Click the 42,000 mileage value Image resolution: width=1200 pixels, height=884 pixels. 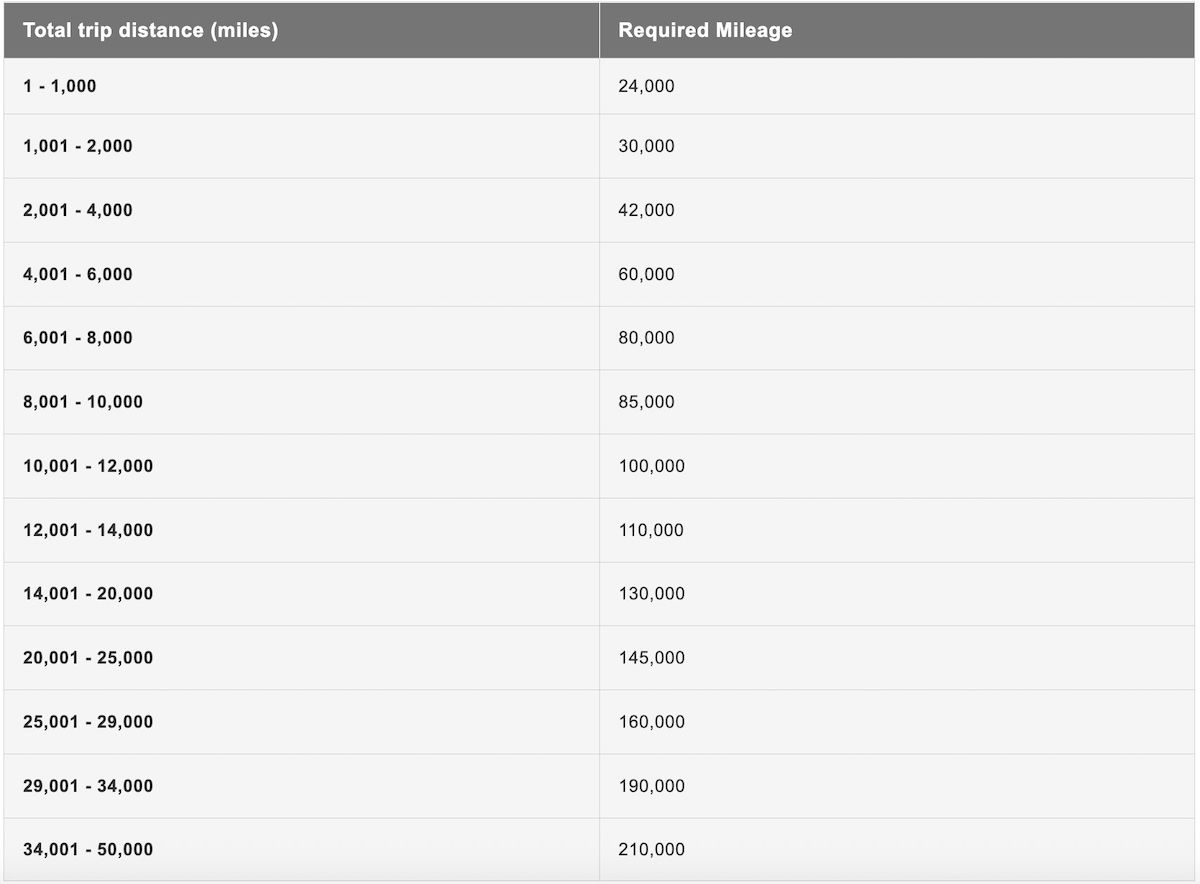[646, 210]
